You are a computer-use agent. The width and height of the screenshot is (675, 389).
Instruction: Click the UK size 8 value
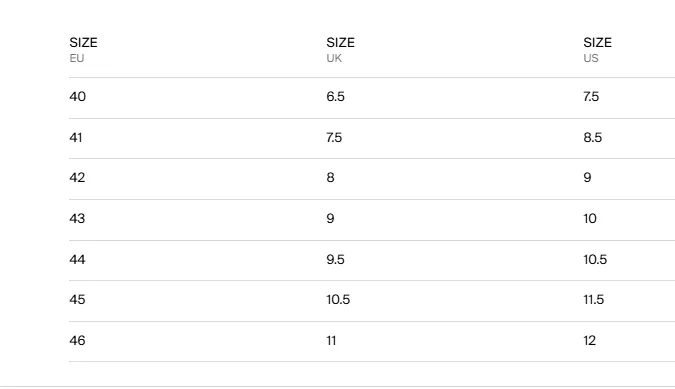point(330,177)
